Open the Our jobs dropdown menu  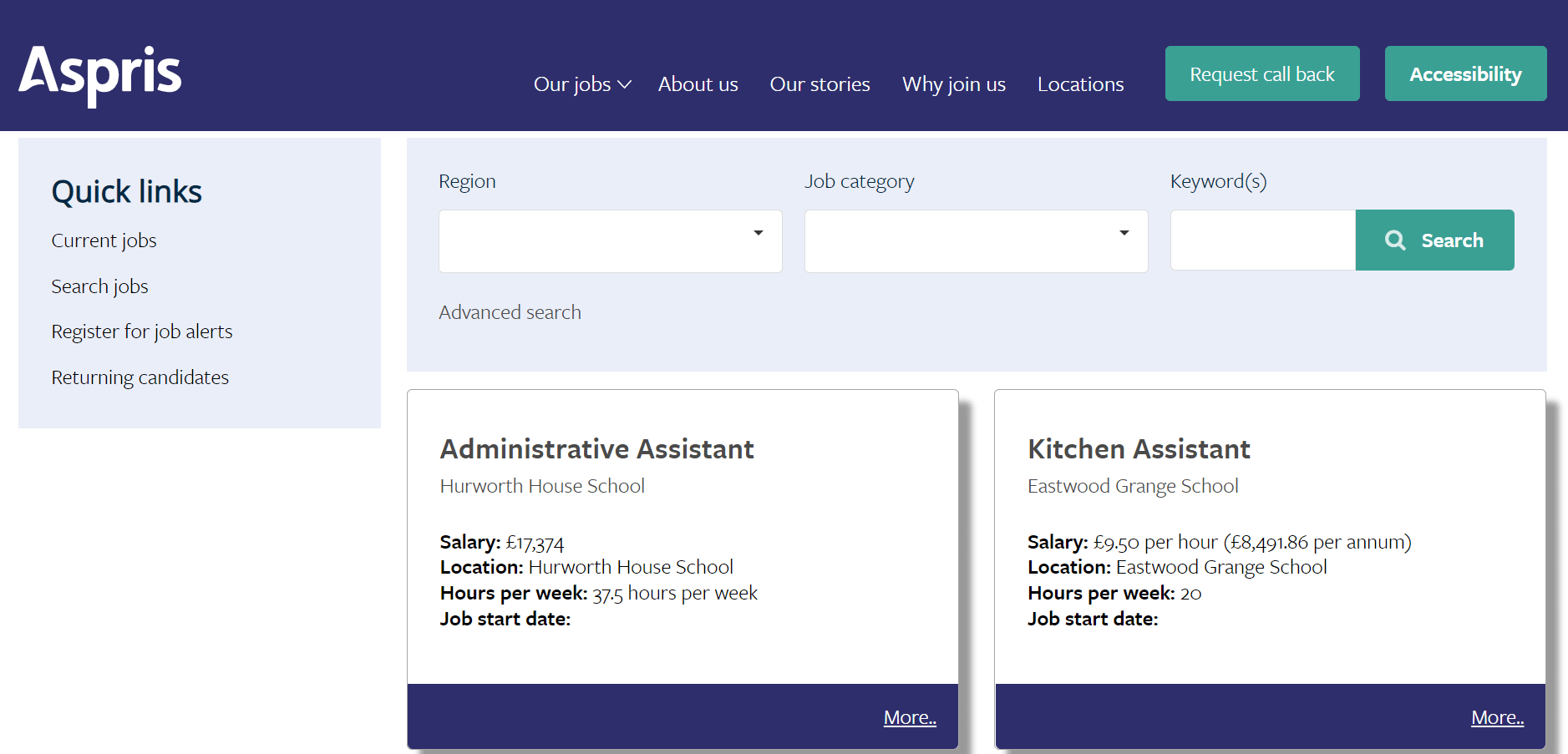point(581,83)
